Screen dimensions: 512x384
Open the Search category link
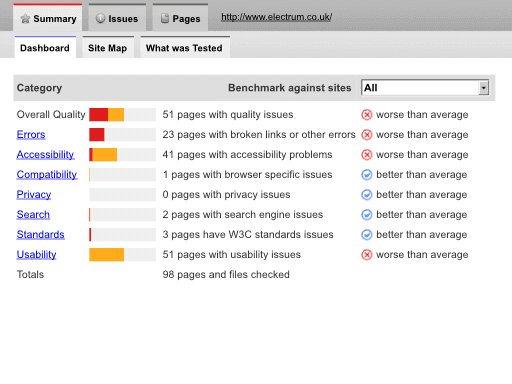33,215
